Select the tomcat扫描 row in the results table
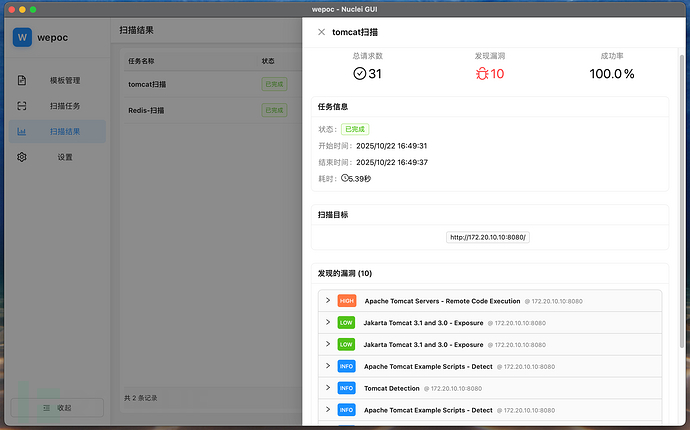The height and width of the screenshot is (430, 690). point(146,84)
